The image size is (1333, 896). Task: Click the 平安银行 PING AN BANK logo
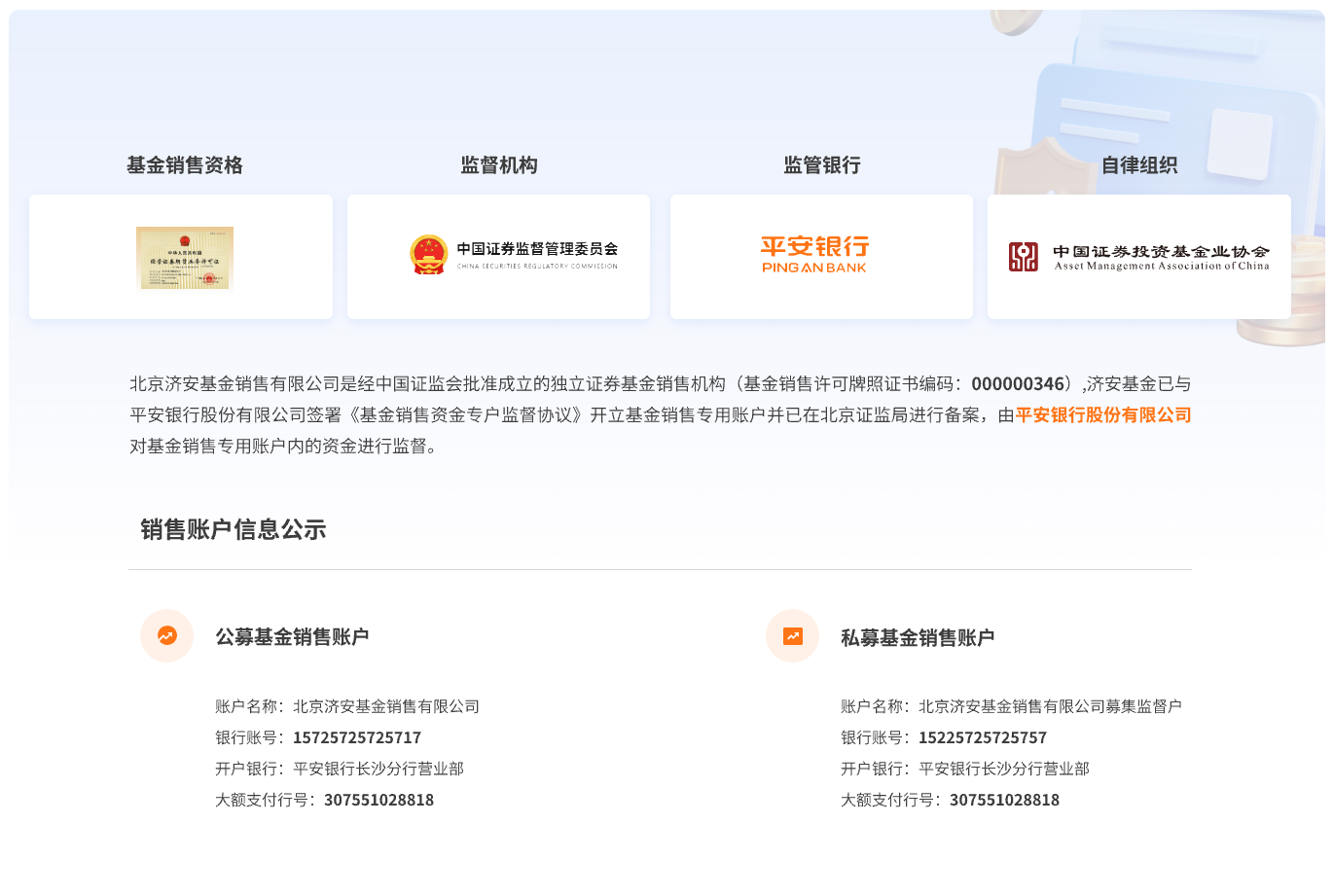(815, 255)
